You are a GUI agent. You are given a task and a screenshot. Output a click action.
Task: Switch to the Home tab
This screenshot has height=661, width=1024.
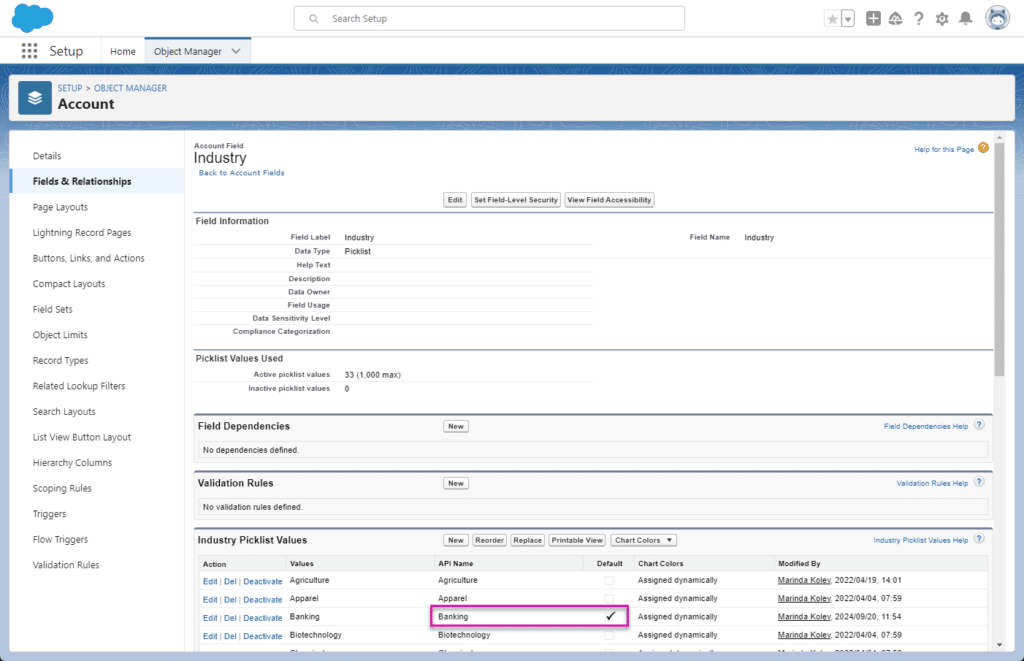tap(123, 51)
